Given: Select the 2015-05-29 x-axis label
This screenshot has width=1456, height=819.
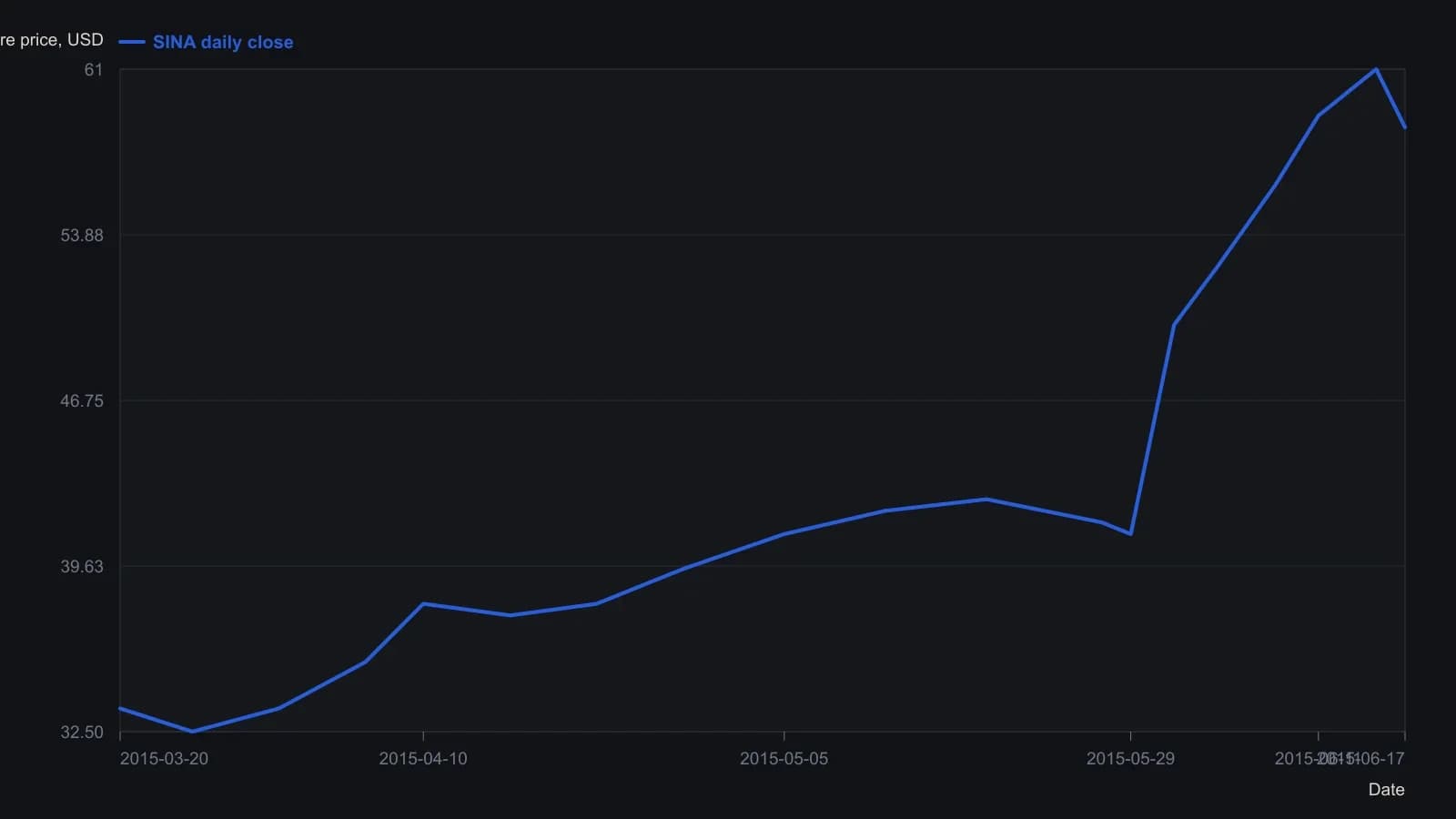Looking at the screenshot, I should click(x=1130, y=759).
